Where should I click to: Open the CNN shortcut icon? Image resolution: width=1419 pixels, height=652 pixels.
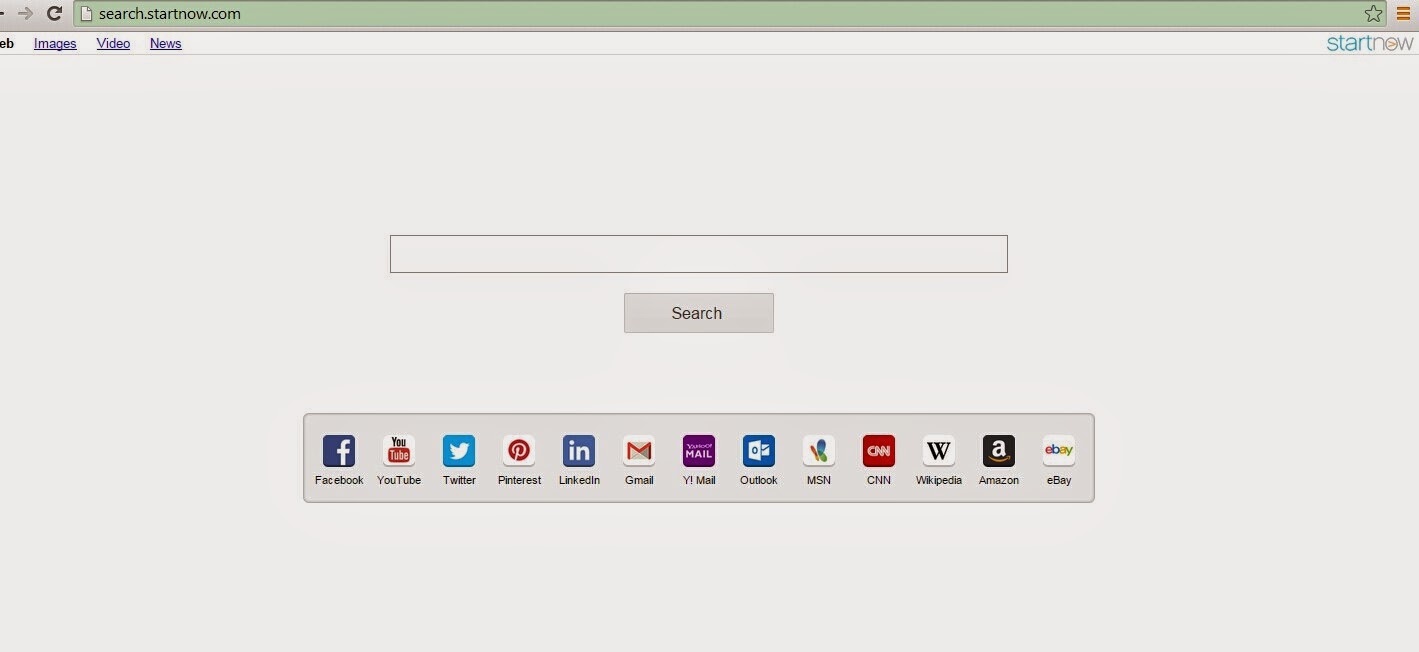pyautogui.click(x=879, y=451)
